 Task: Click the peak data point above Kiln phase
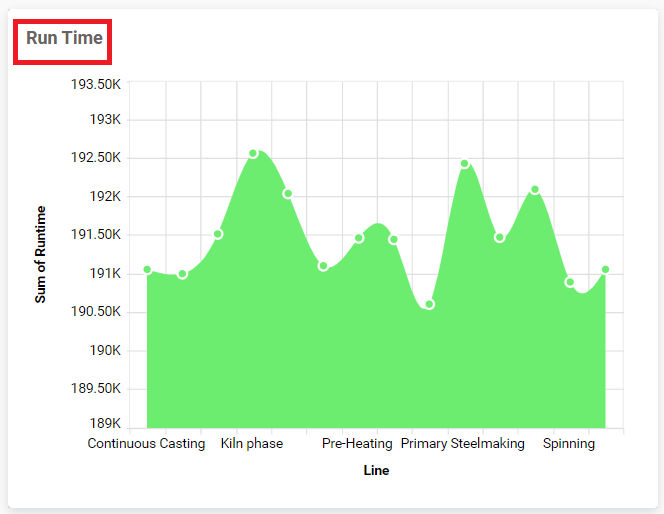pos(253,154)
